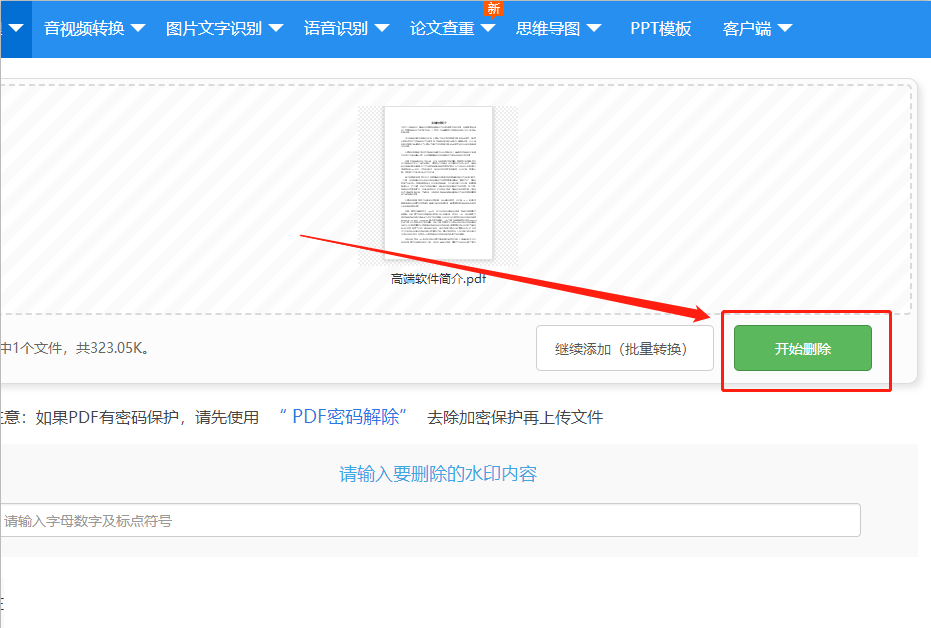Expand the 图片文字识别 menu
The height and width of the screenshot is (628, 931).
(x=224, y=28)
